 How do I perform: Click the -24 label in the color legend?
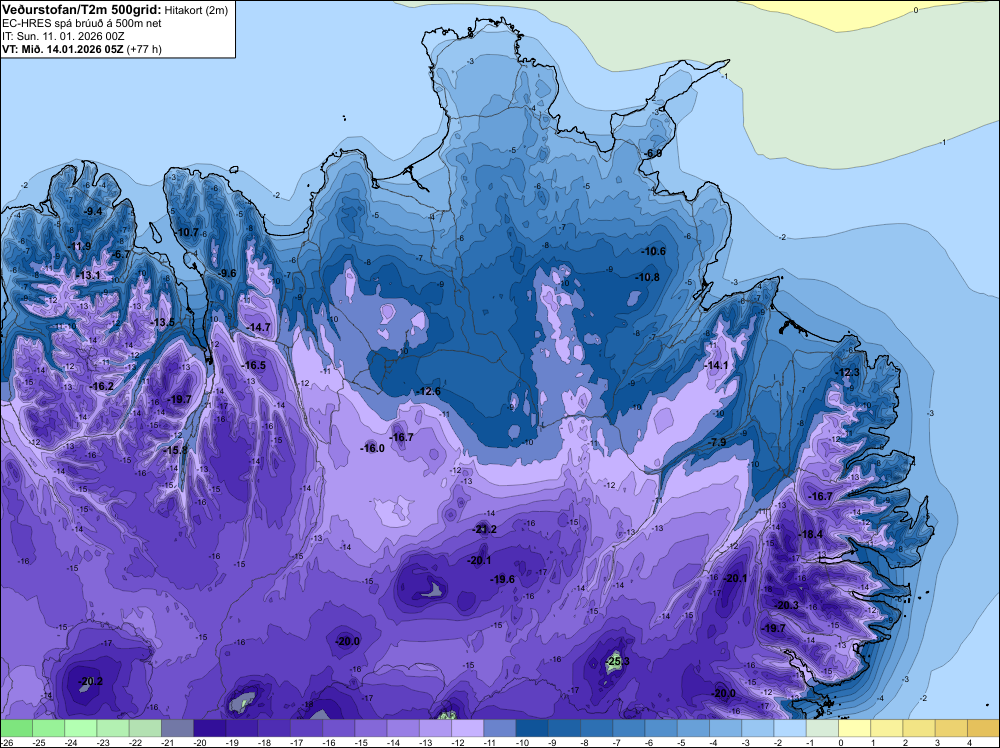(71, 743)
